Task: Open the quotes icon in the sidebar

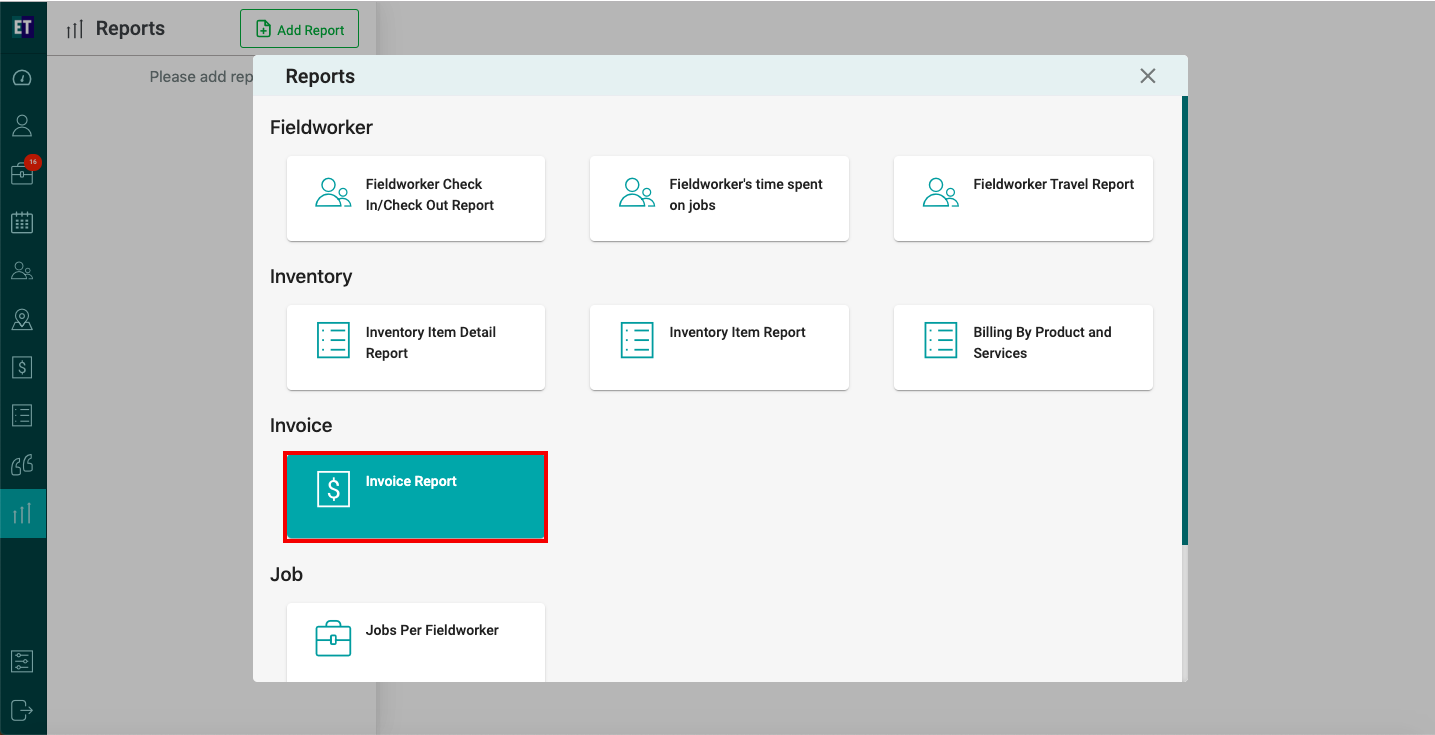Action: [22, 464]
